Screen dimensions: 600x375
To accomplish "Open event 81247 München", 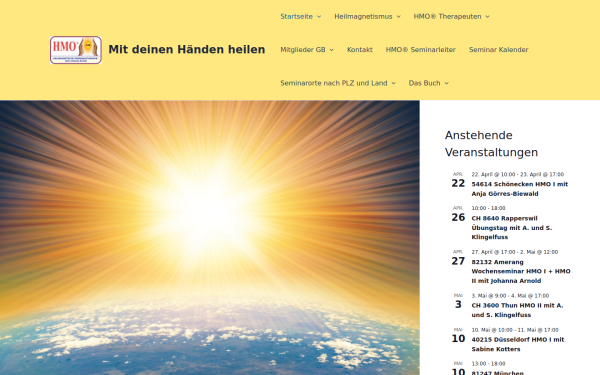I will (x=497, y=372).
